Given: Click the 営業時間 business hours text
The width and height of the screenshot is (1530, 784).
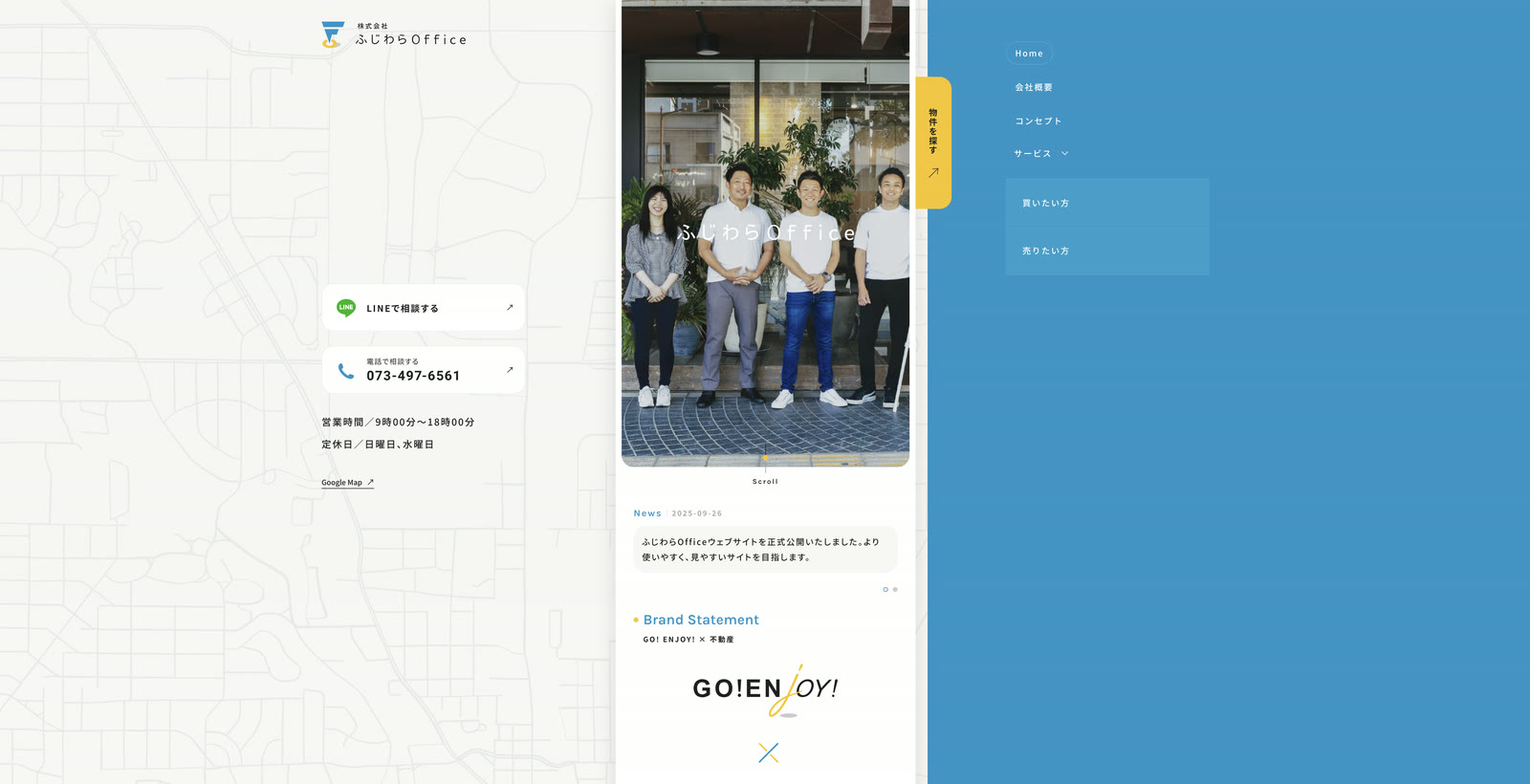Looking at the screenshot, I should (398, 422).
